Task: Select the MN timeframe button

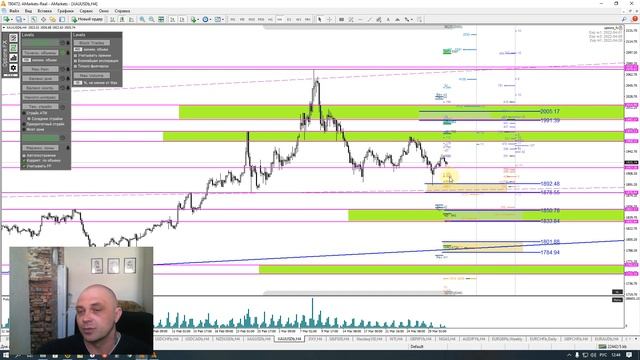Action: (x=308, y=19)
